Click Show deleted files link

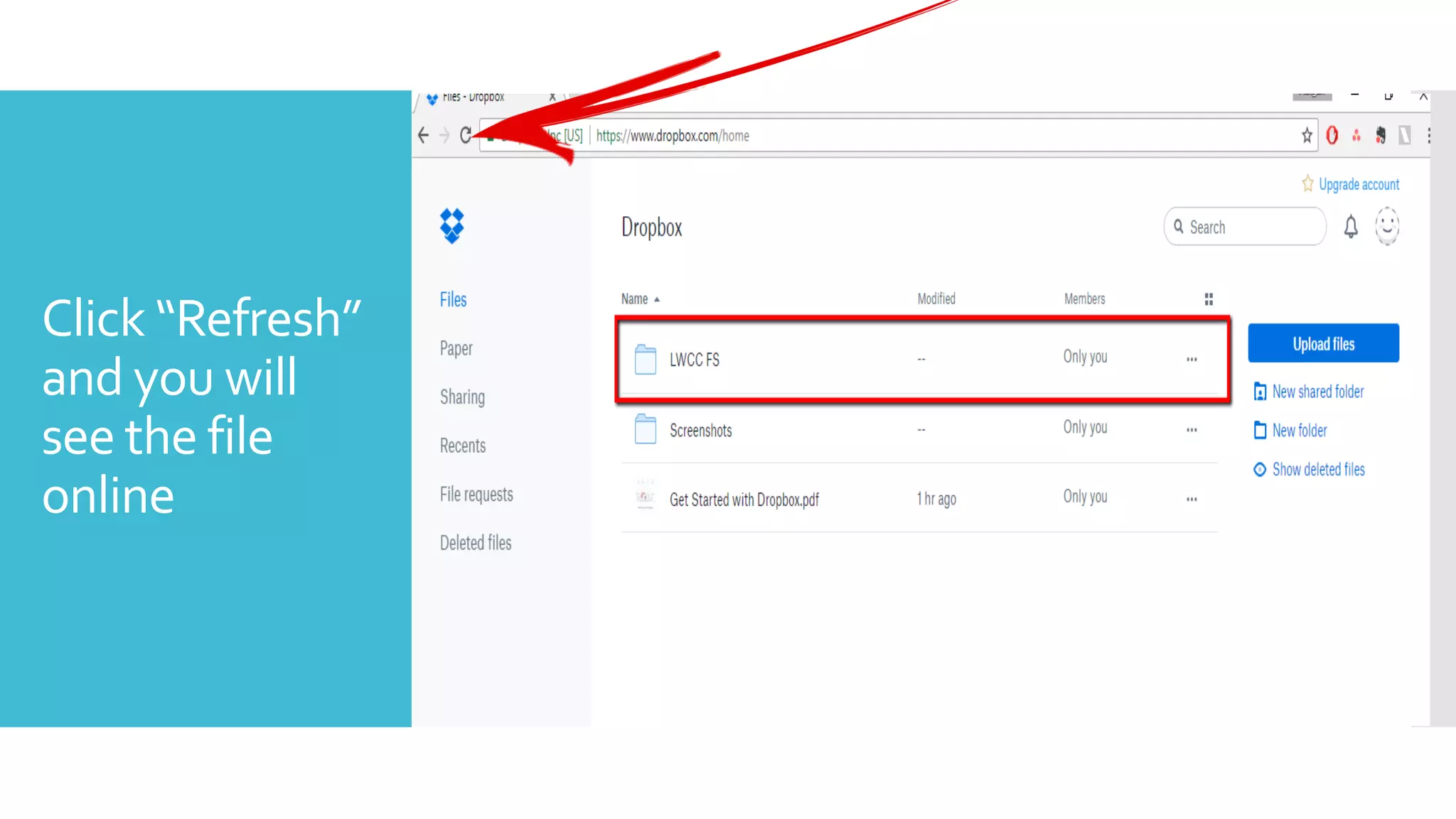(x=1309, y=470)
